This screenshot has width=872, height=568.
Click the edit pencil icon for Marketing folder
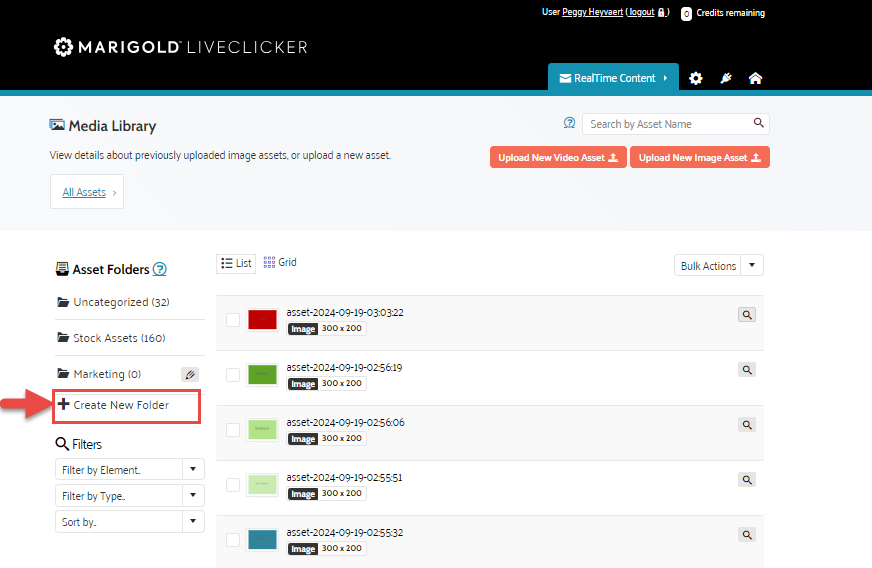[x=190, y=374]
